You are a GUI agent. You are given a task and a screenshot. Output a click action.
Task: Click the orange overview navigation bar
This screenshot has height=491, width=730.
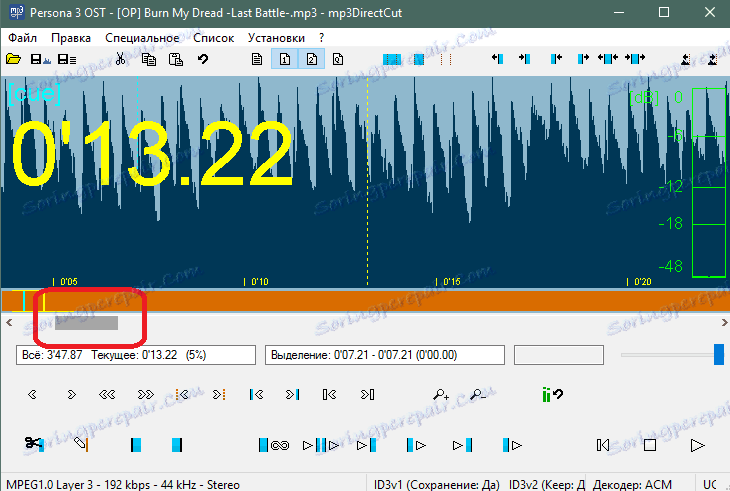tap(365, 301)
